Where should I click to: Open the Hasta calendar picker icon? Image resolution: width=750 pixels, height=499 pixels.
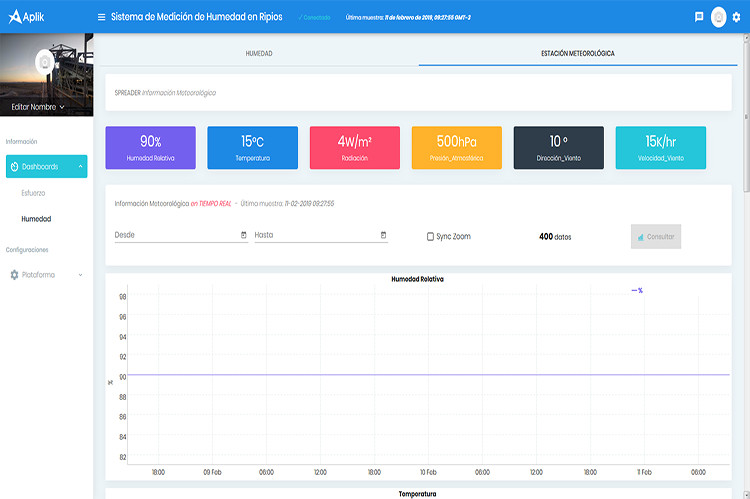pos(383,235)
